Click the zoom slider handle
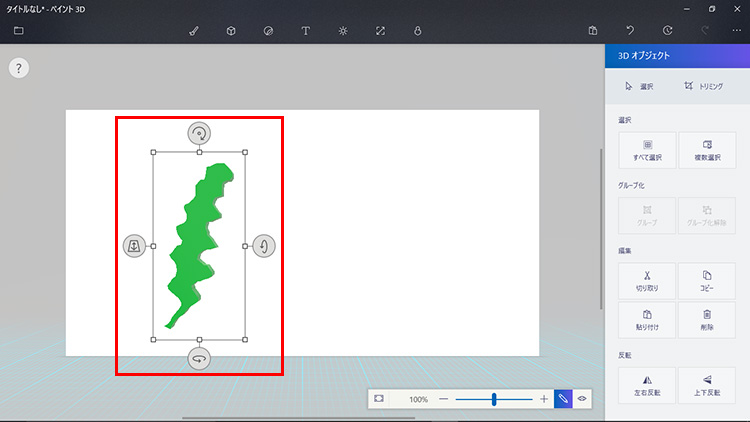The width and height of the screenshot is (750, 422). (494, 398)
